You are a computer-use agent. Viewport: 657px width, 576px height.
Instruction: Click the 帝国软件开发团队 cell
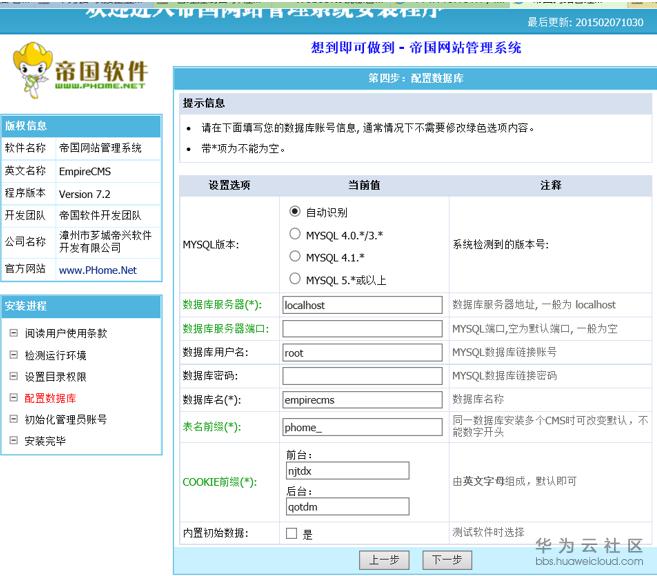point(108,216)
